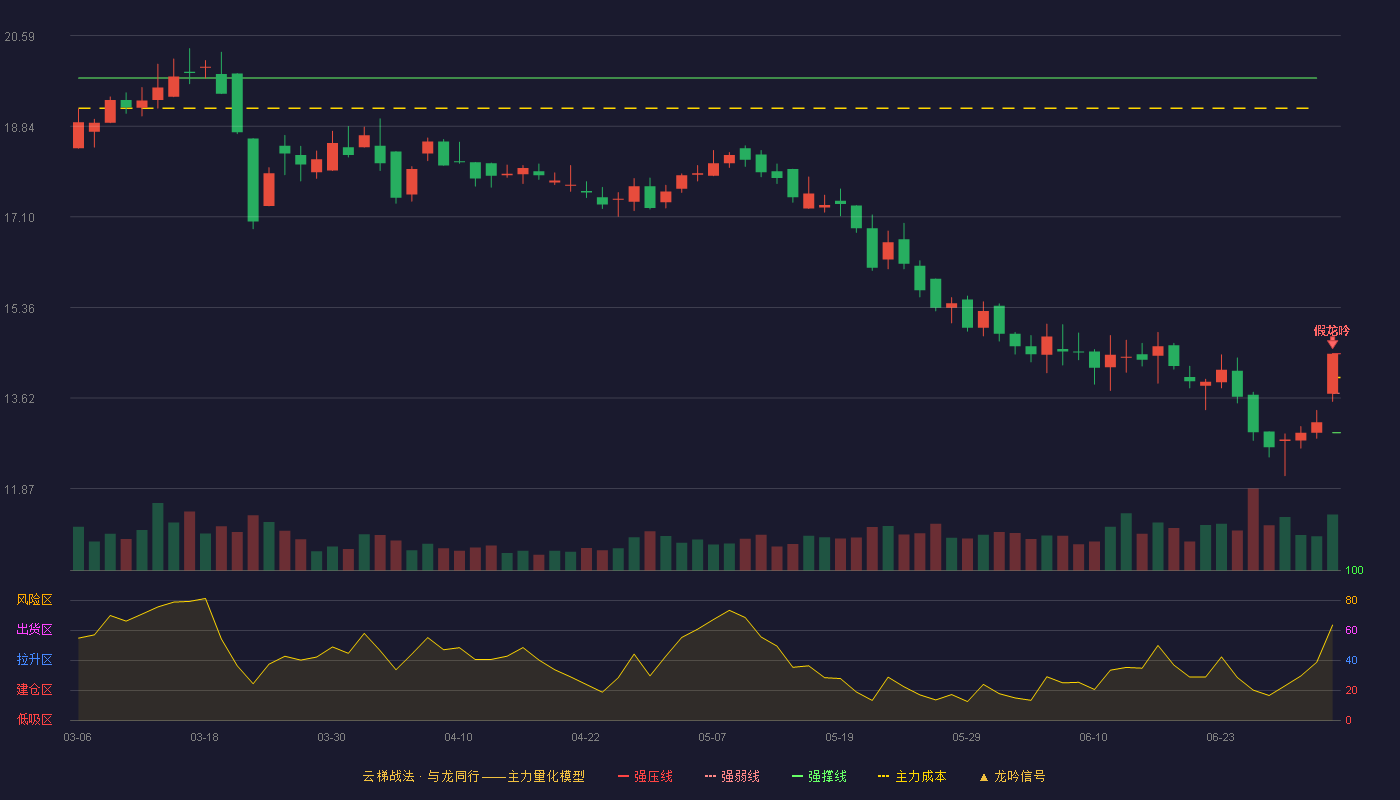Click the green 强撑线 horizontal line
Image resolution: width=1400 pixels, height=800 pixels.
698,77
